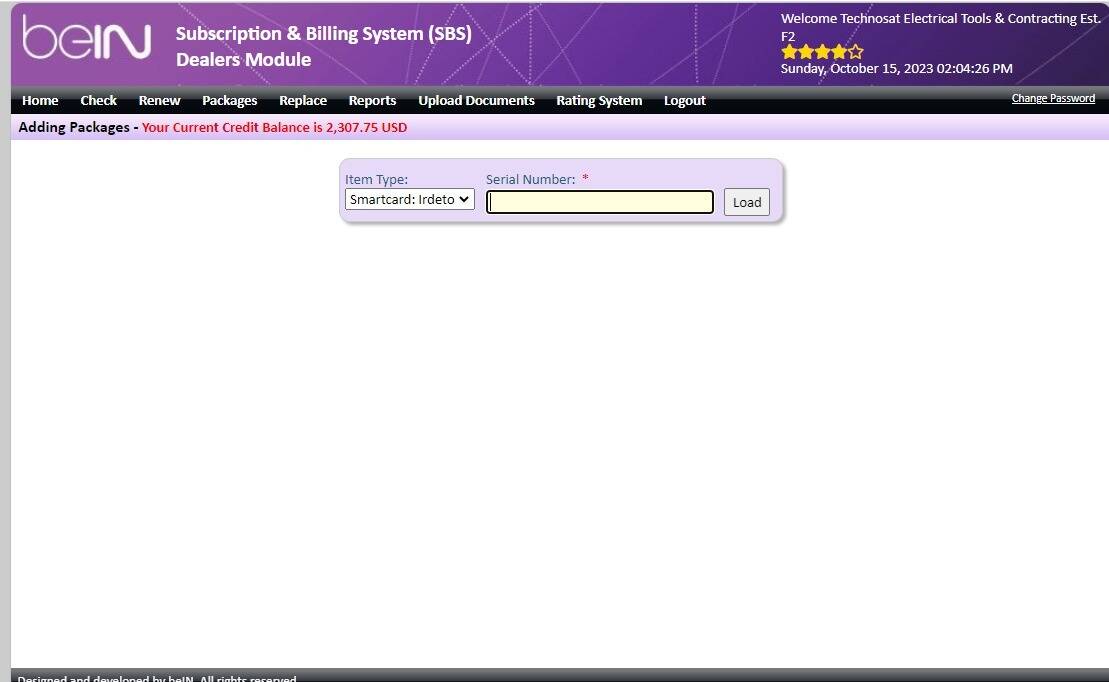Viewport: 1109px width, 682px height.
Task: Expand the Item Type dropdown
Action: [410, 200]
